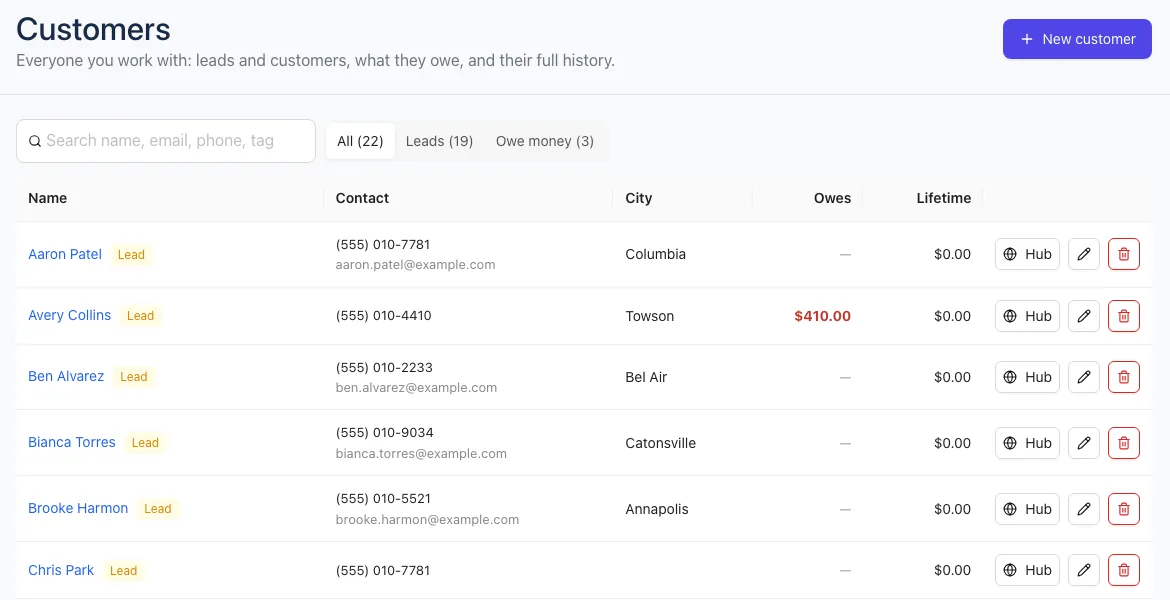The image size is (1170, 600).
Task: Open Bianca Torres's customer page
Action: [72, 443]
